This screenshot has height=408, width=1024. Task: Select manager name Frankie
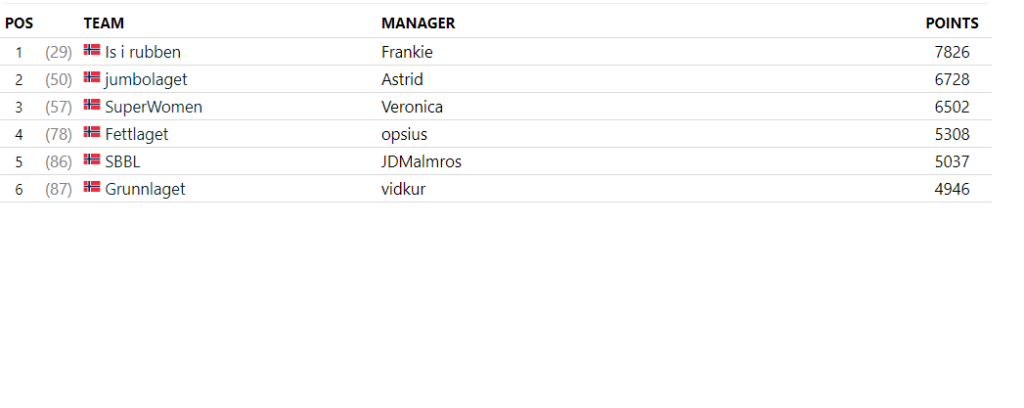click(x=407, y=52)
